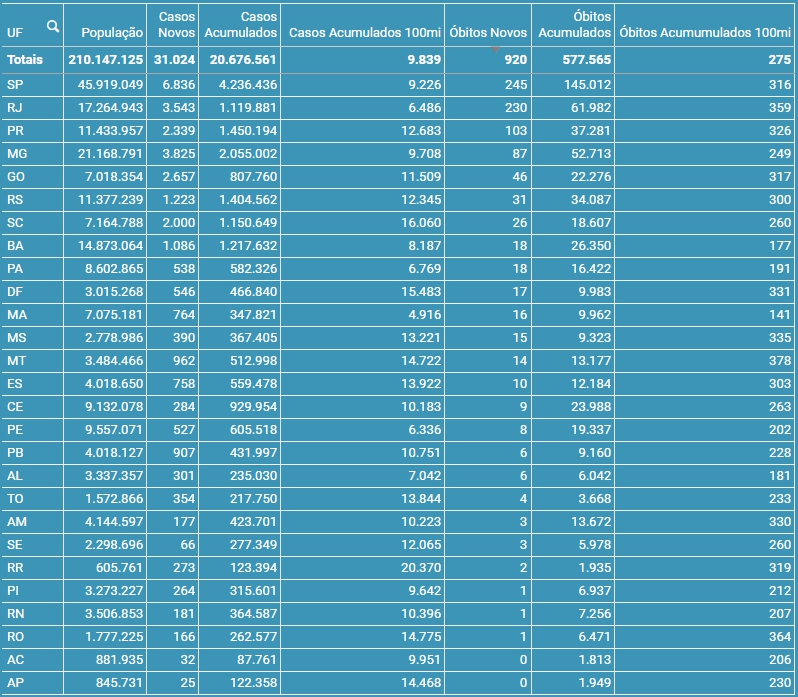The image size is (798, 697).
Task: Click the RJ state cell
Action: tap(15, 108)
